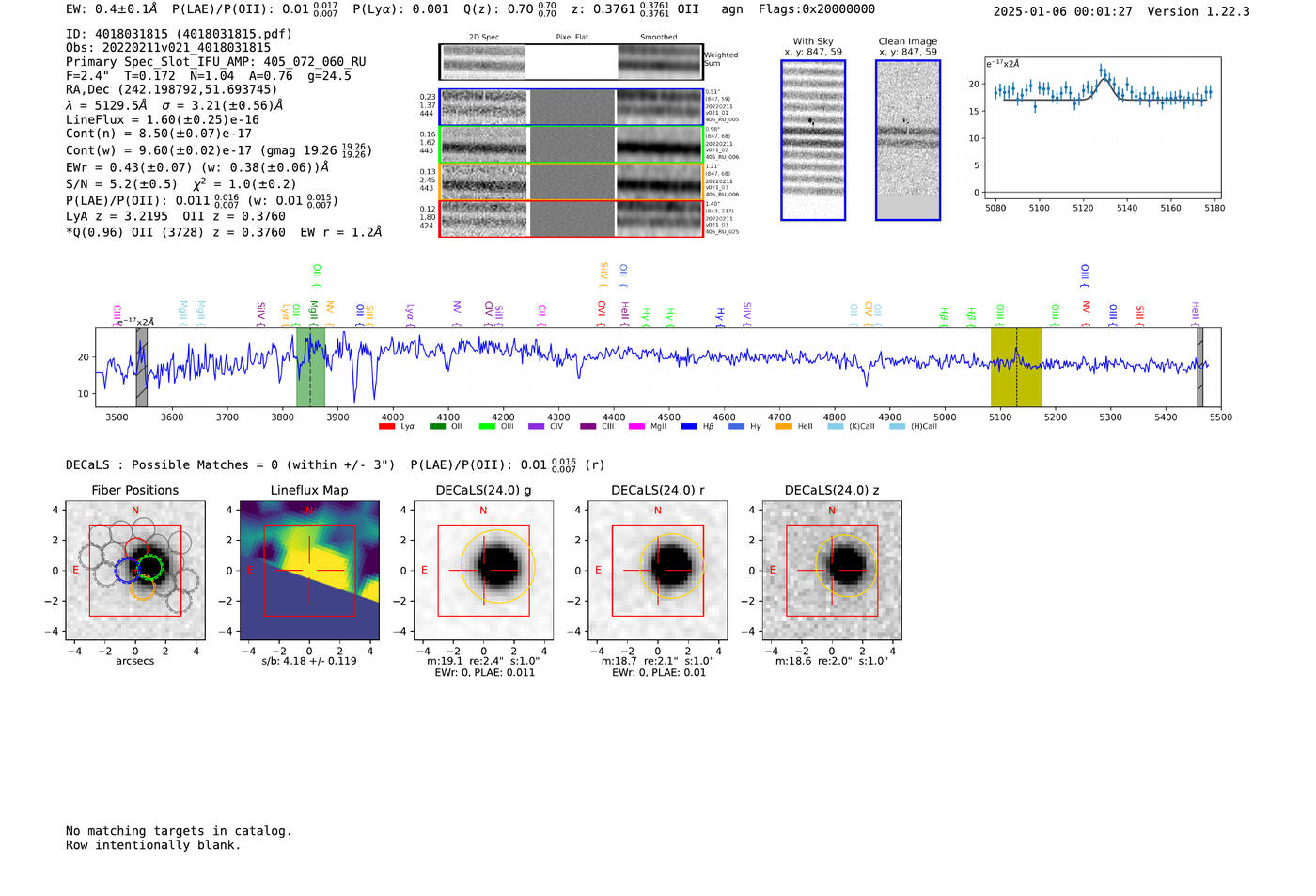Click the (K)CaII legend swatch
This screenshot has height=896, width=1316.
835,427
